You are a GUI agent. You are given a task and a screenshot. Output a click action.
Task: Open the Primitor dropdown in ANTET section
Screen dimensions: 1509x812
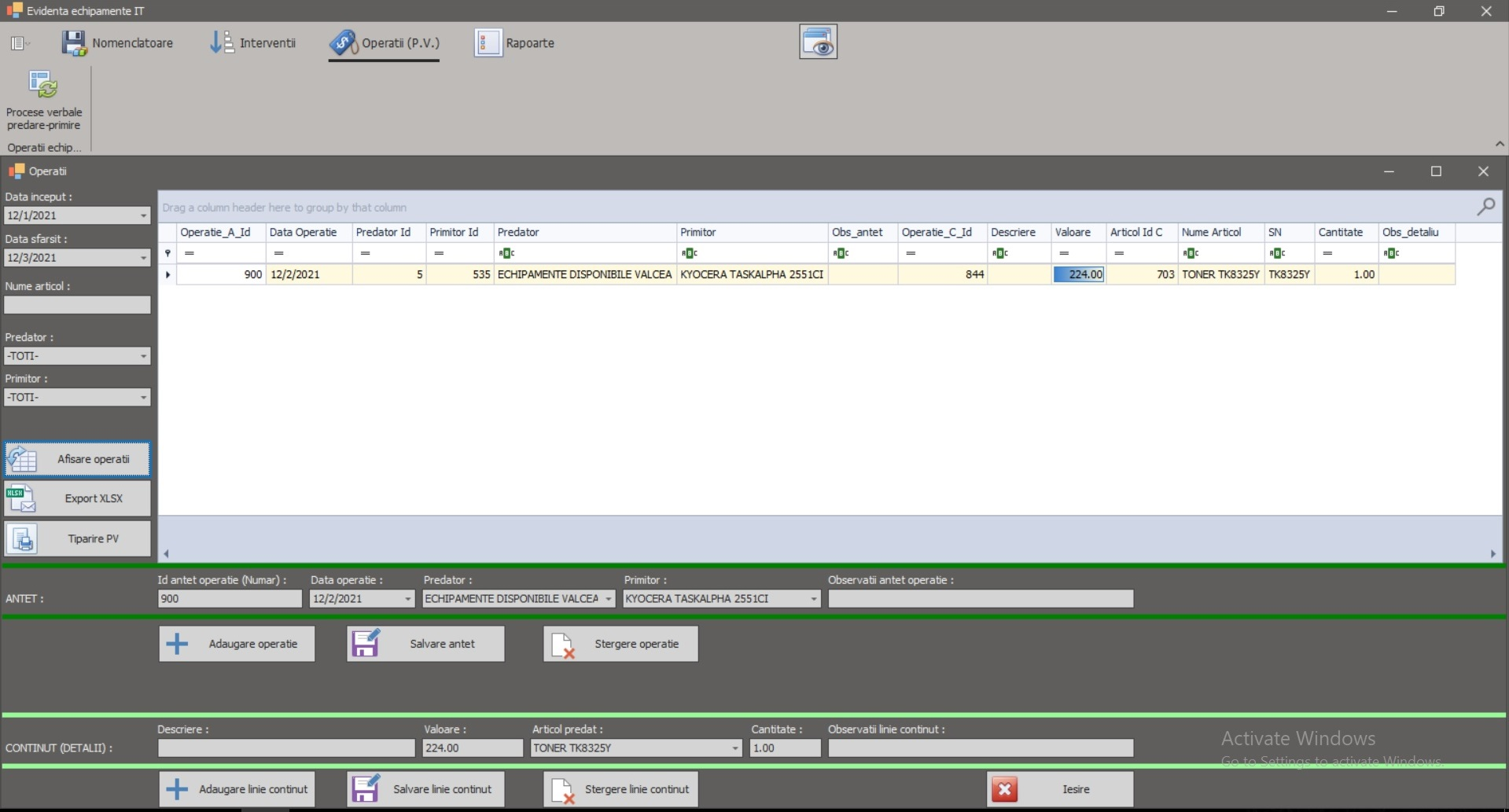(x=813, y=599)
